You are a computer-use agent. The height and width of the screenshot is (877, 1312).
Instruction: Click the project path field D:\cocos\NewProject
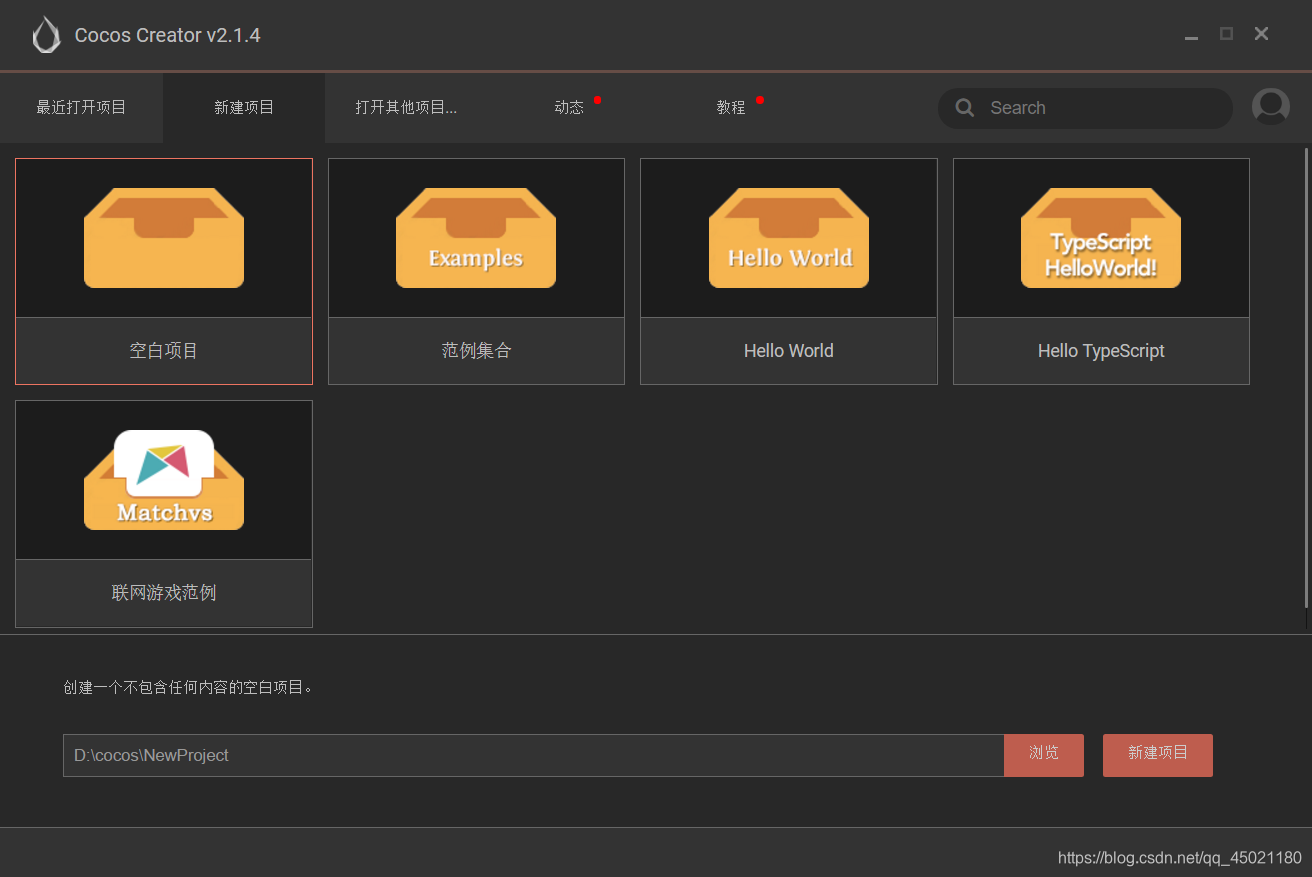point(533,755)
